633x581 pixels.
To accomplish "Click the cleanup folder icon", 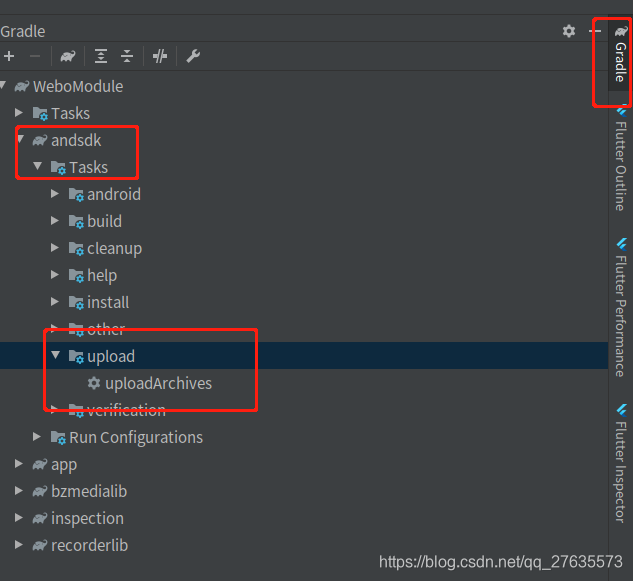I will tap(76, 249).
